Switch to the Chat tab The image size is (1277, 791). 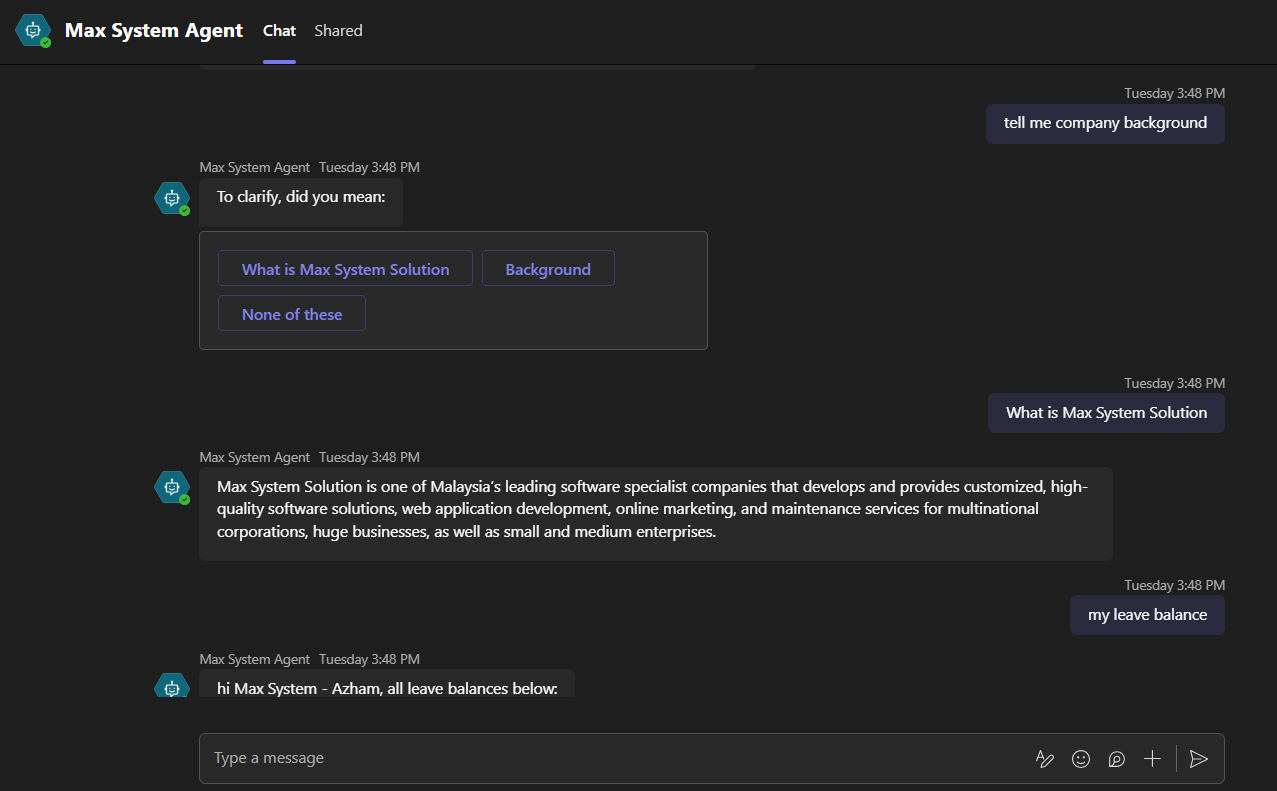pos(279,31)
